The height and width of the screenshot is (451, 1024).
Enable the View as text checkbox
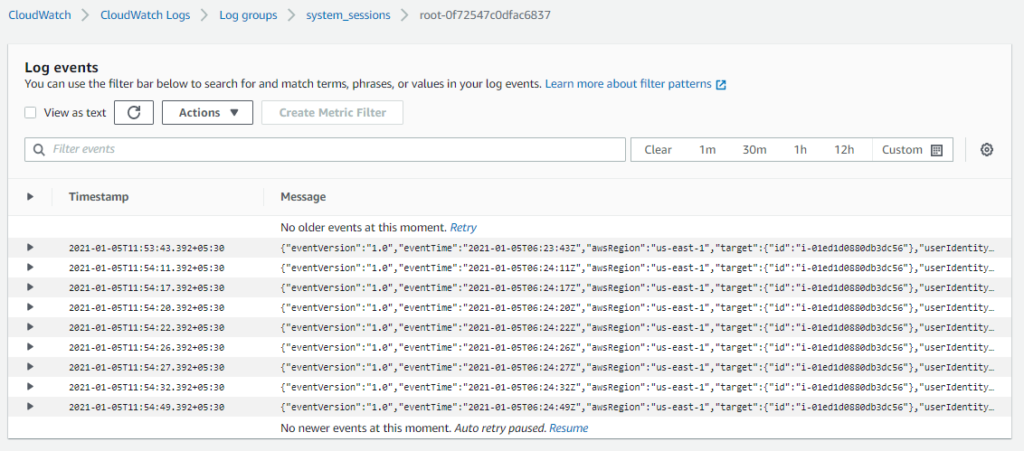click(30, 112)
